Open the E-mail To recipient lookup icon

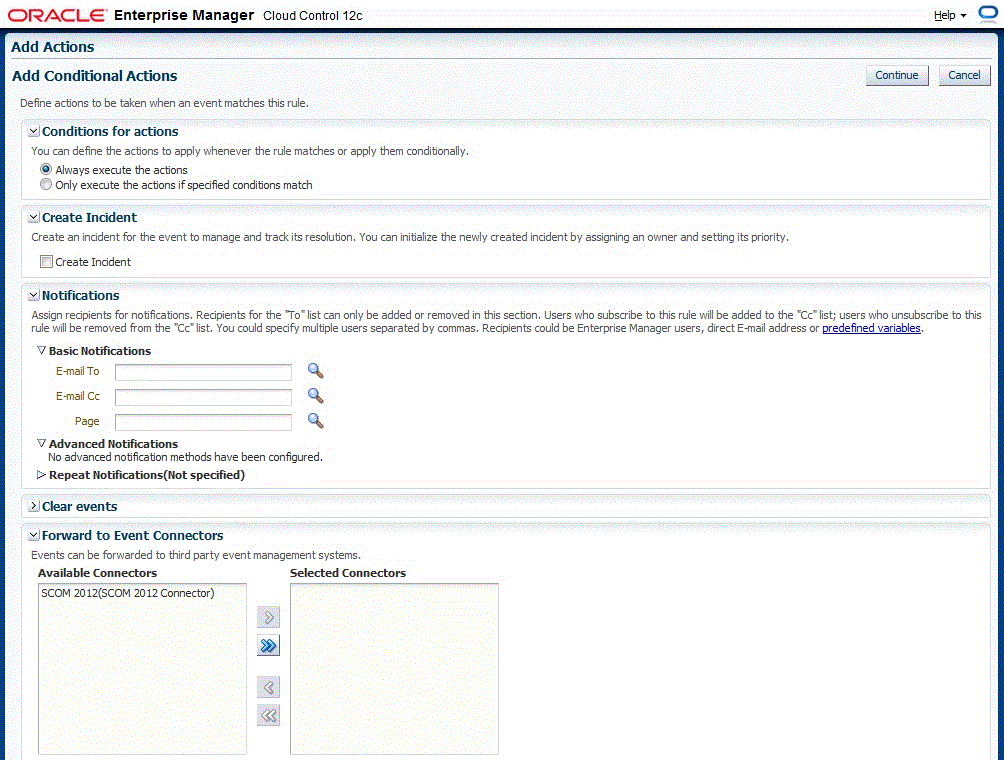click(x=316, y=371)
